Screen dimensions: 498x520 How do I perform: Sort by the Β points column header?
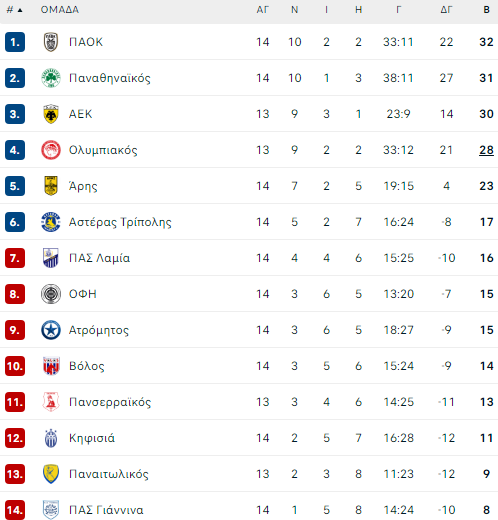486,10
